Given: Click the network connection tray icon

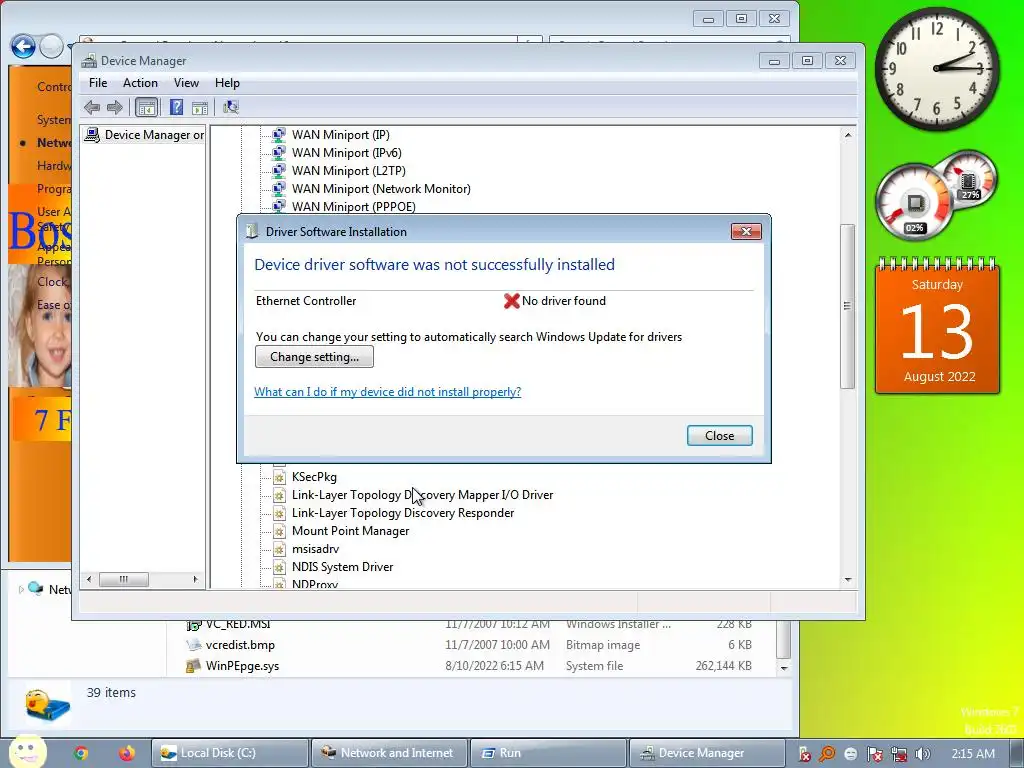Looking at the screenshot, I should 899,754.
